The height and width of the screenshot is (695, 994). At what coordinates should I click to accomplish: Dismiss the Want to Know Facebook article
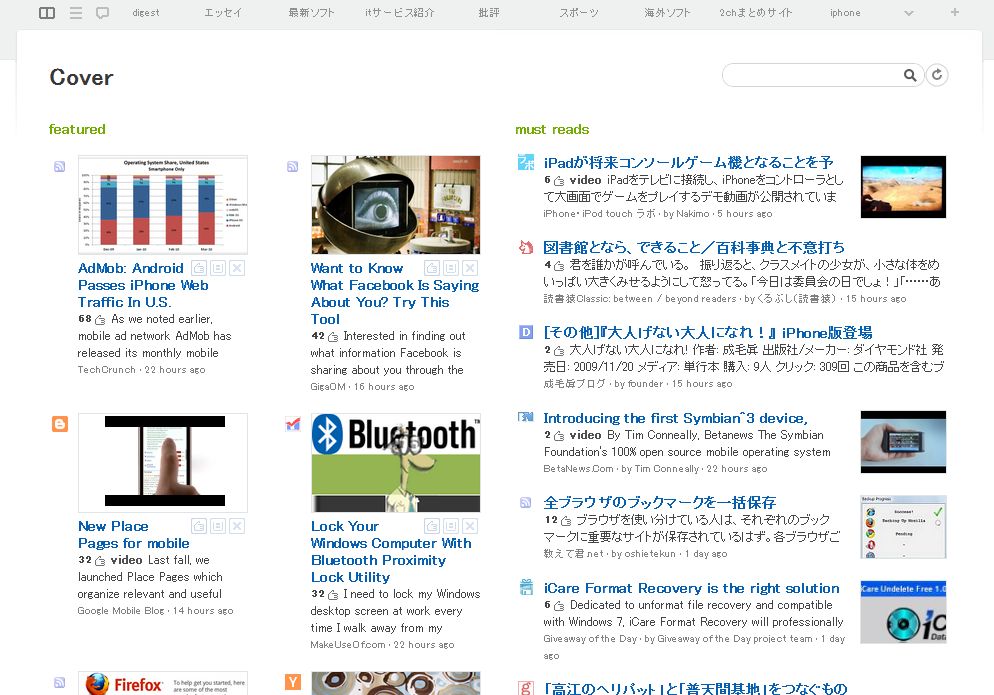[x=470, y=268]
